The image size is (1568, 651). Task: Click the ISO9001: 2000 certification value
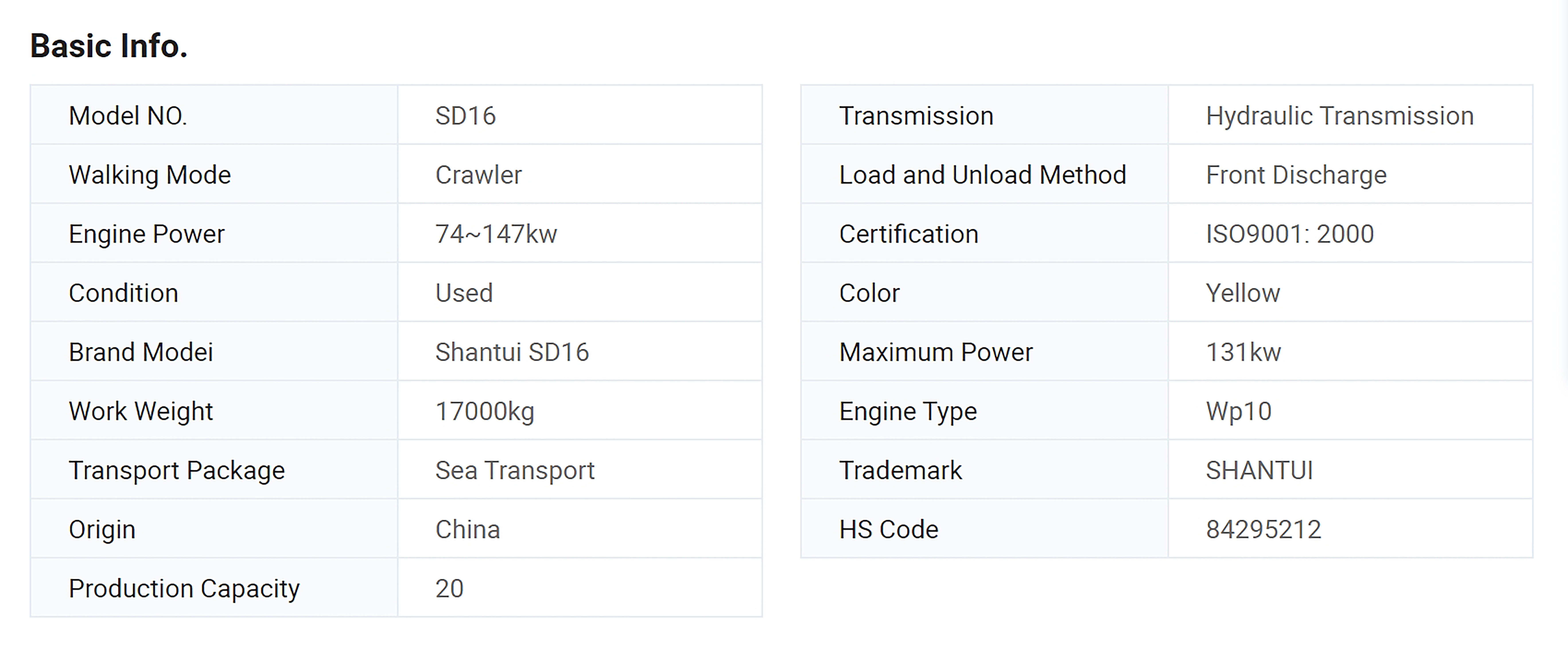coord(1290,234)
